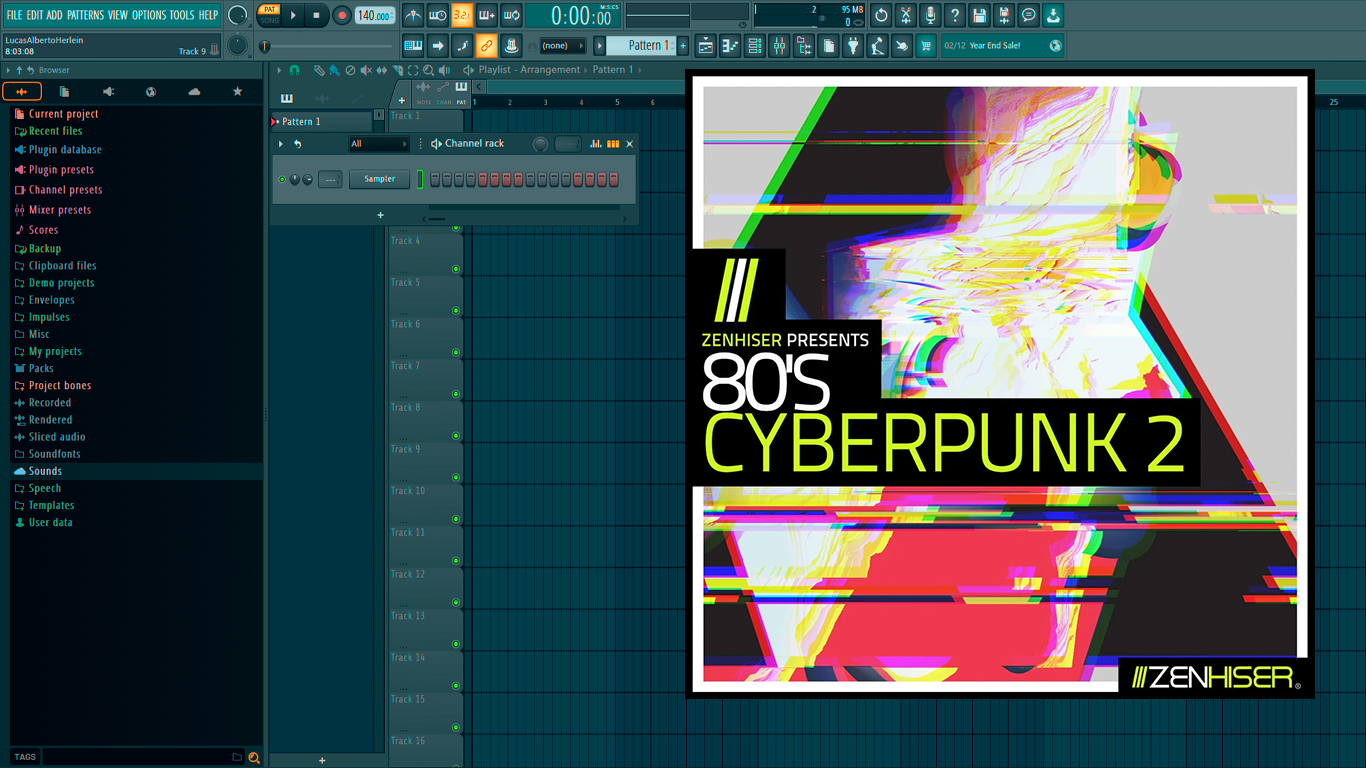Click the 140.000 tempo display
This screenshot has width=1366, height=768.
tap(375, 15)
